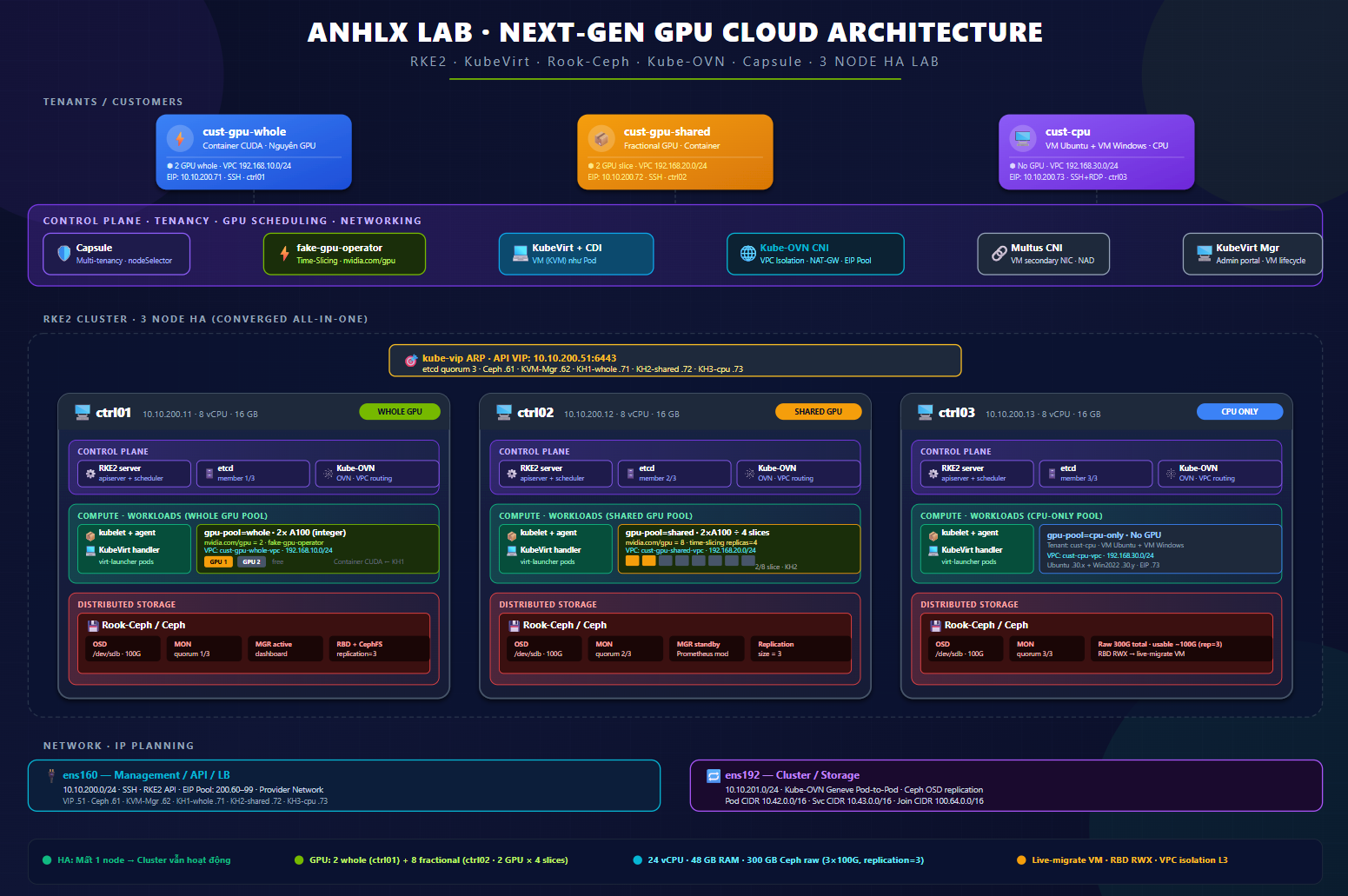
Task: Click '10.10.200.12 · 8 vCPU · 16 GB' on ctrl02
Action: coord(621,415)
